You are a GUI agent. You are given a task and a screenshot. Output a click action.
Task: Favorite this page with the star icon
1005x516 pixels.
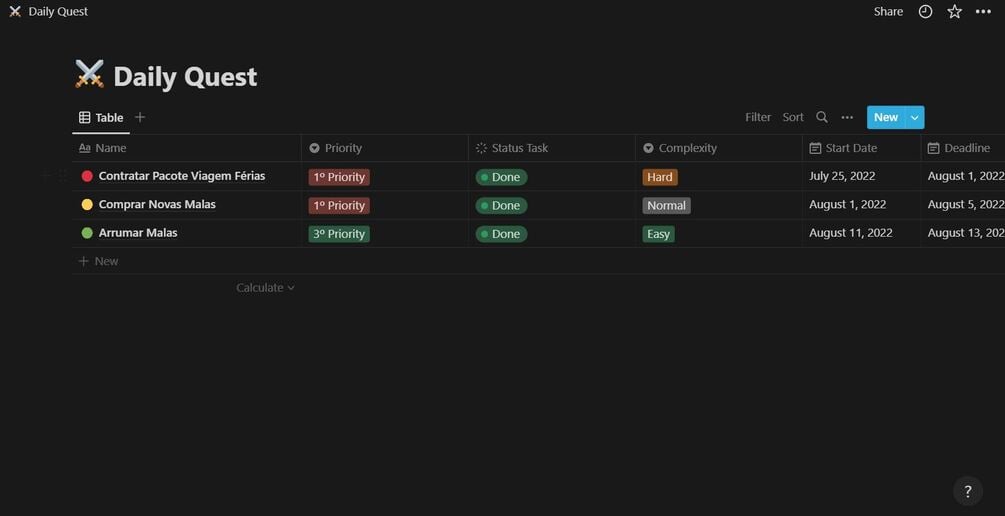tap(954, 12)
